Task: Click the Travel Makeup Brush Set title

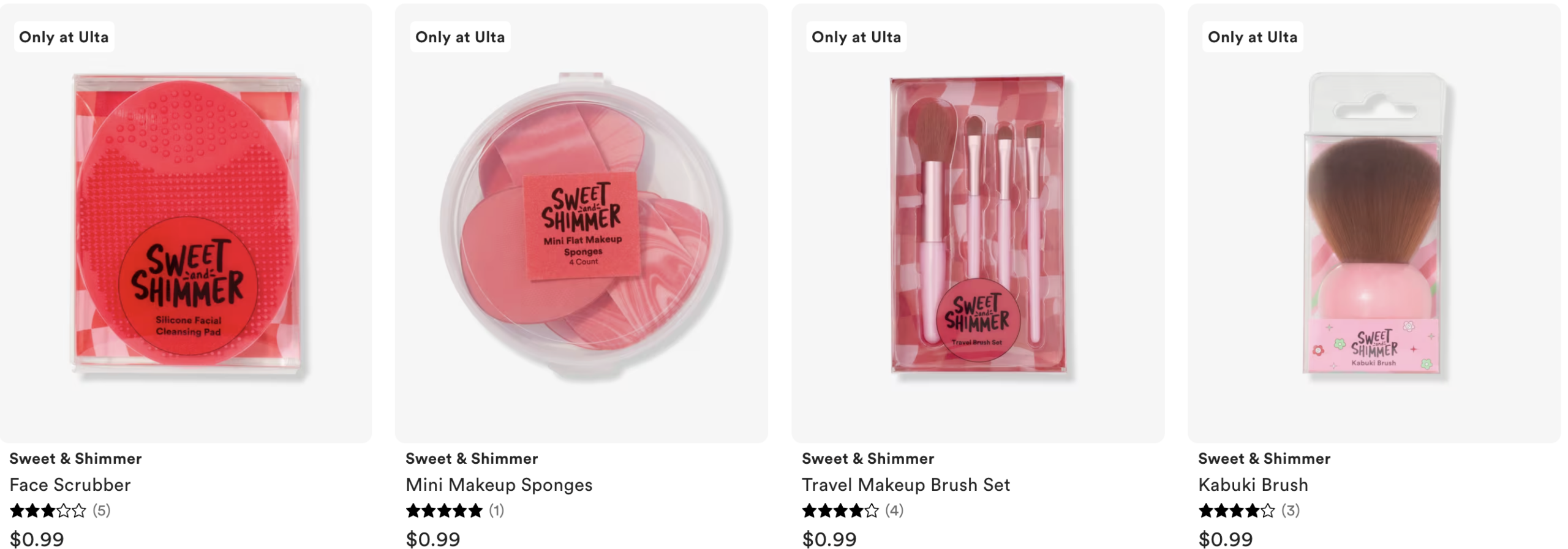Action: coord(906,485)
